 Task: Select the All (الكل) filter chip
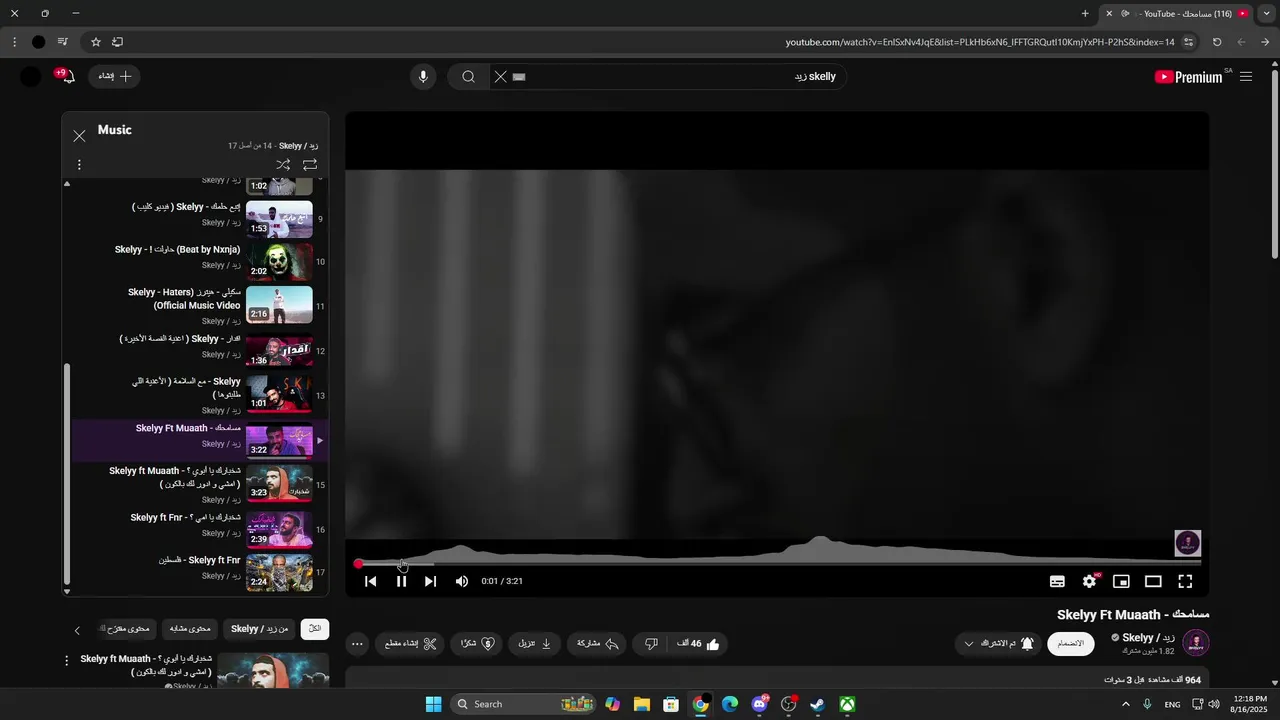(315, 629)
